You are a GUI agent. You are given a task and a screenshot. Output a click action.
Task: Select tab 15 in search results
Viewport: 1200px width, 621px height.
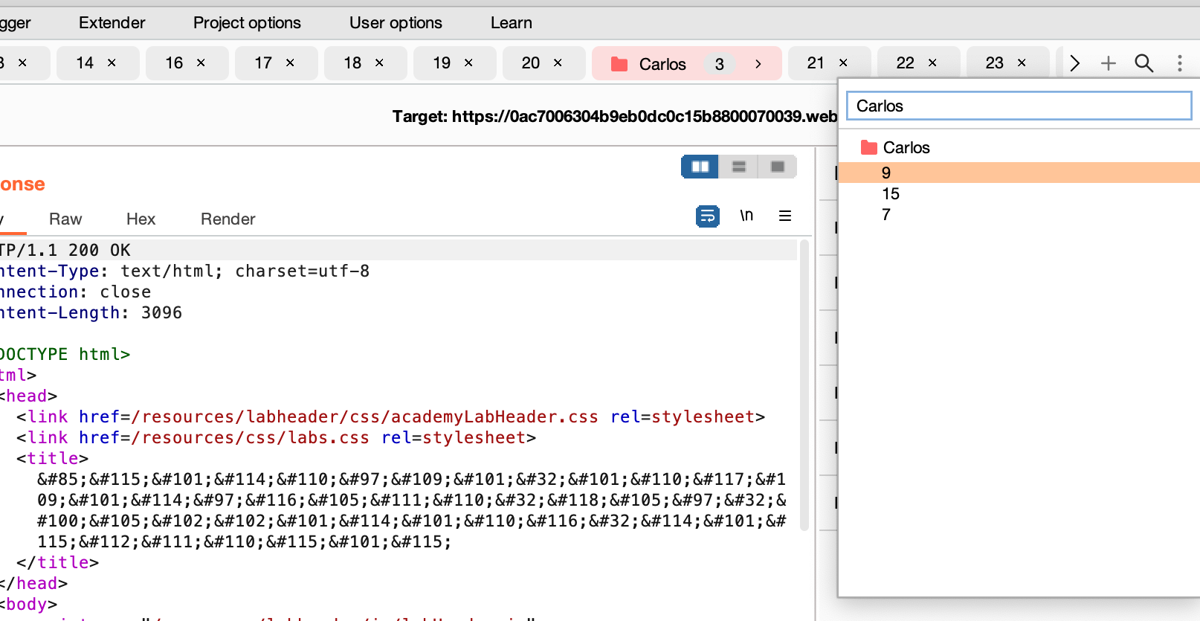pos(1019,194)
